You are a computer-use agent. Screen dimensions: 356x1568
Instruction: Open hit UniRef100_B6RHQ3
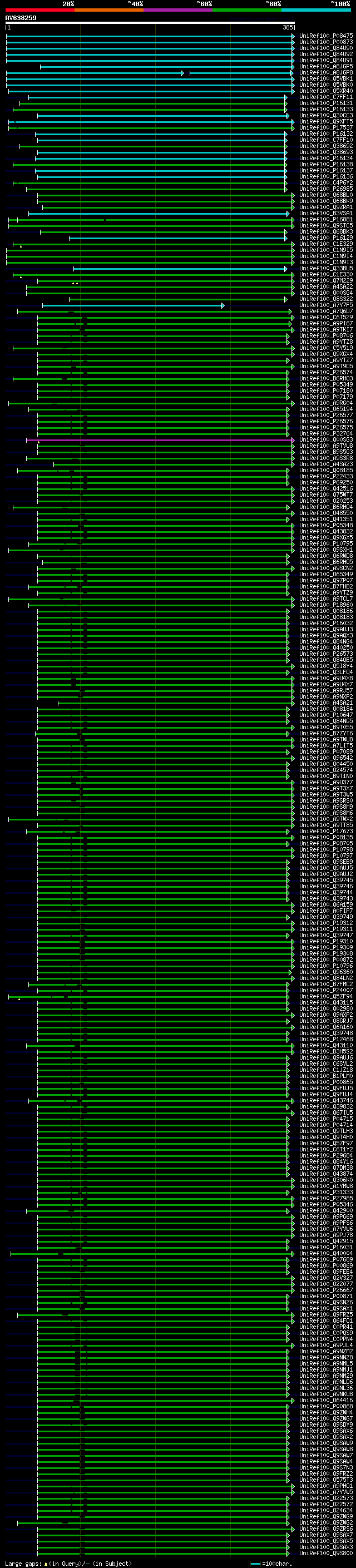325,379
